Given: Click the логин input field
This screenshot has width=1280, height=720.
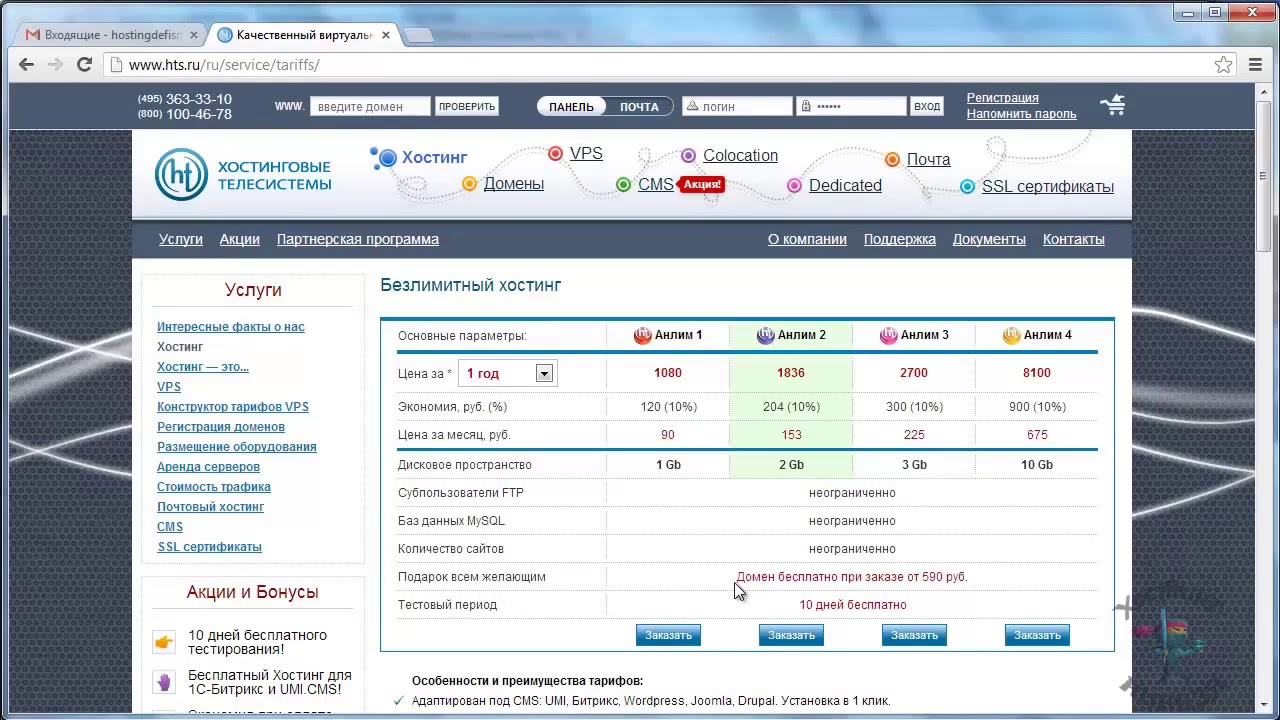Looking at the screenshot, I should click(737, 106).
